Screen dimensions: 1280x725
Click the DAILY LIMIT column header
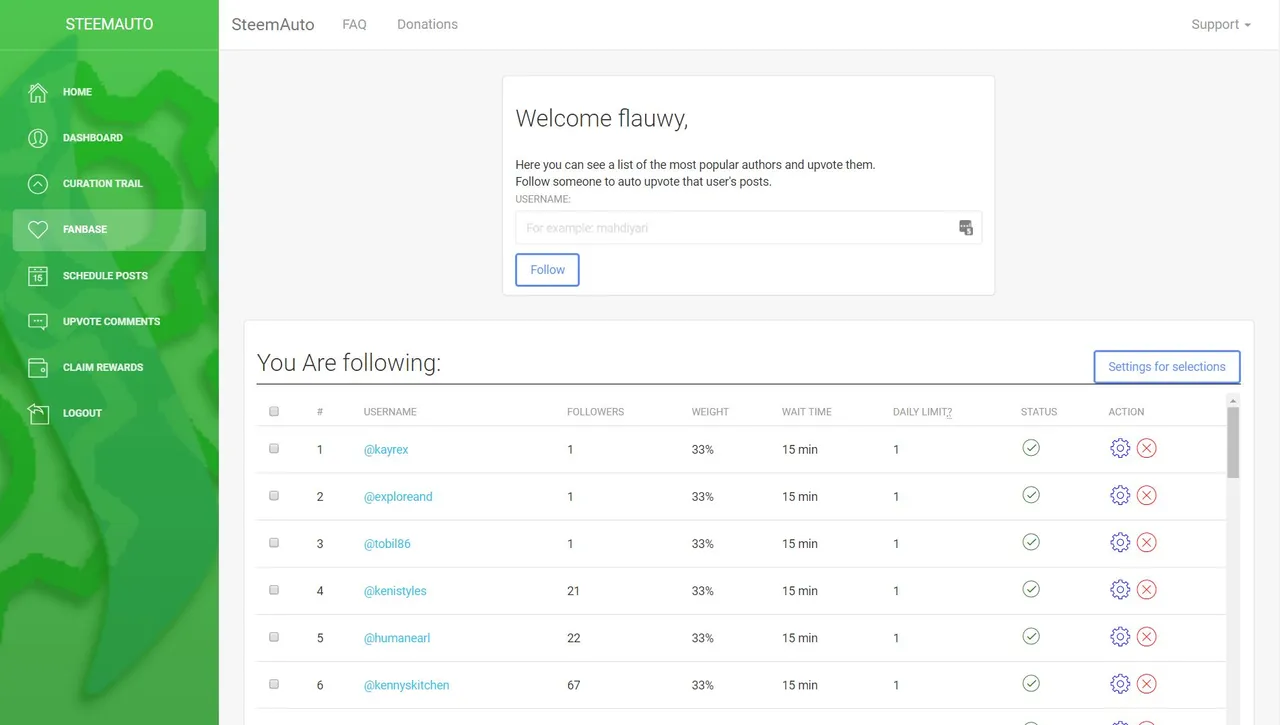tap(922, 412)
